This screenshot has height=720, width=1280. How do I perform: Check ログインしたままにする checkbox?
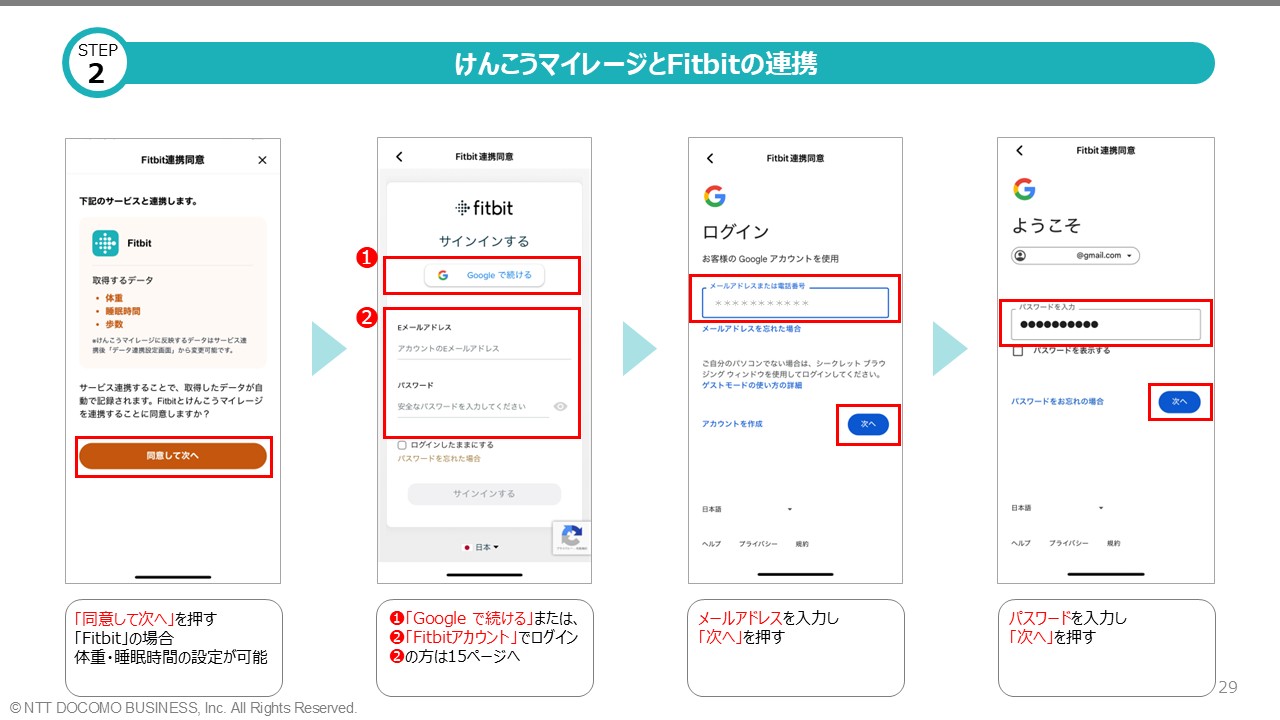[x=402, y=445]
